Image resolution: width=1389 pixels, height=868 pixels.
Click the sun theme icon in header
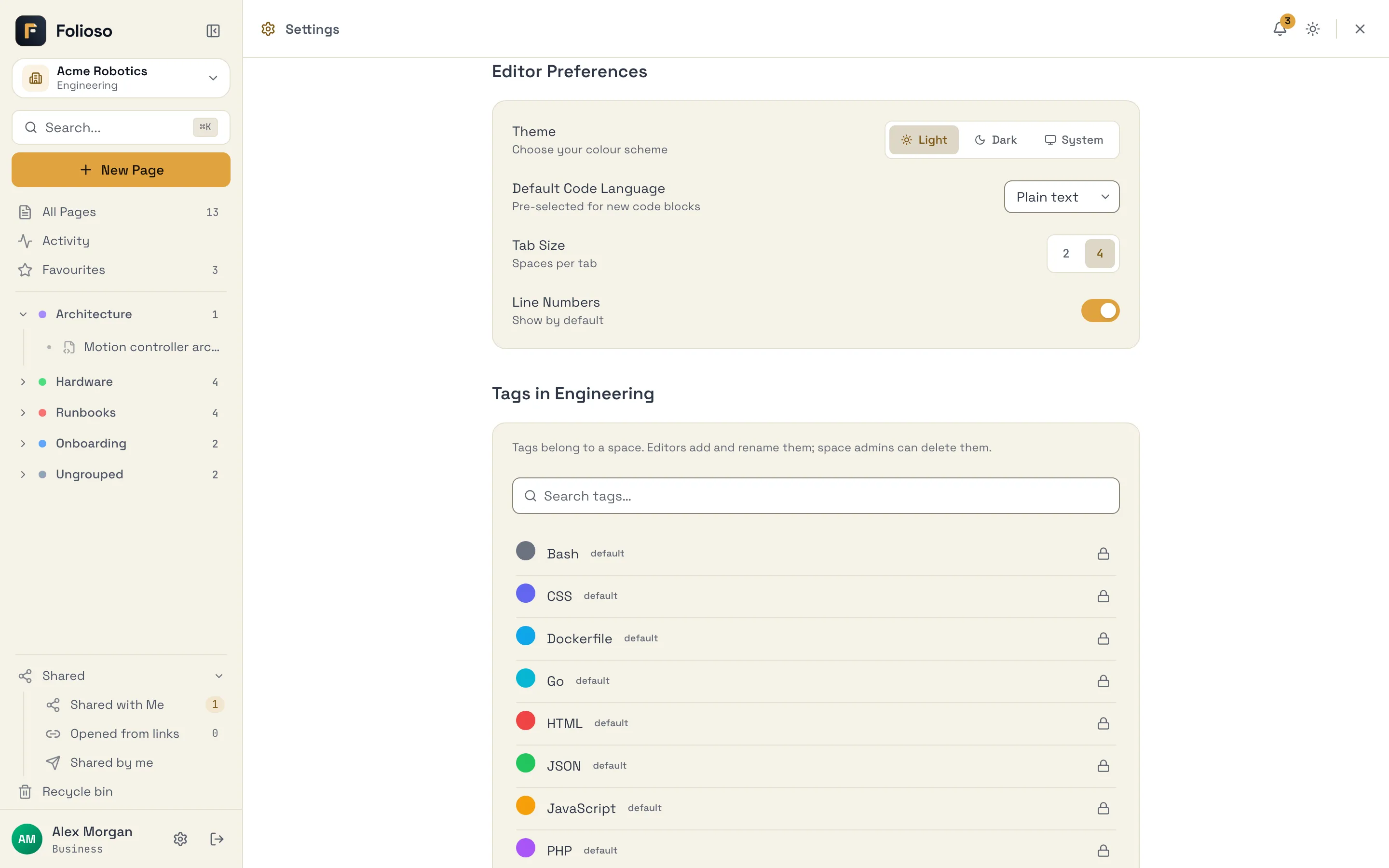[1313, 29]
